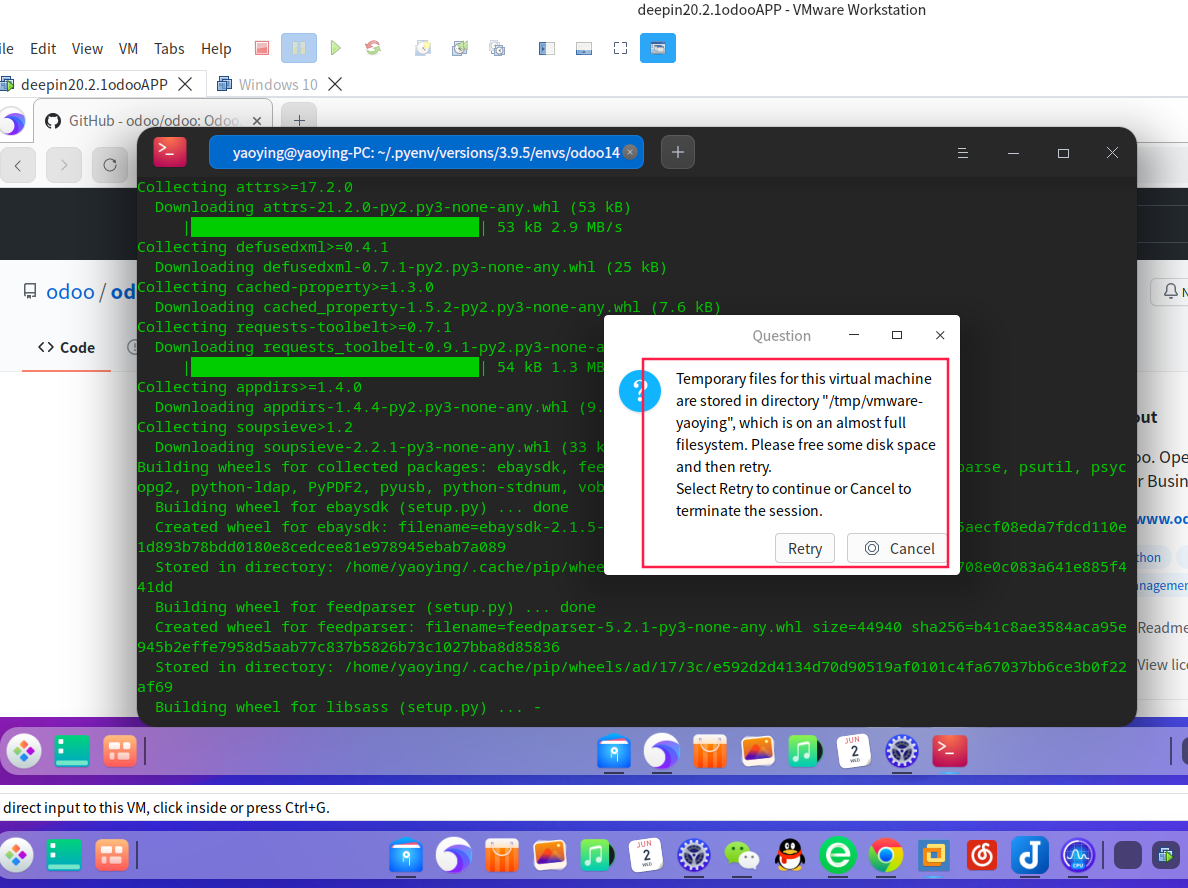The image size is (1188, 888).
Task: Click the terminal app icon in the title bar
Action: (x=170, y=152)
